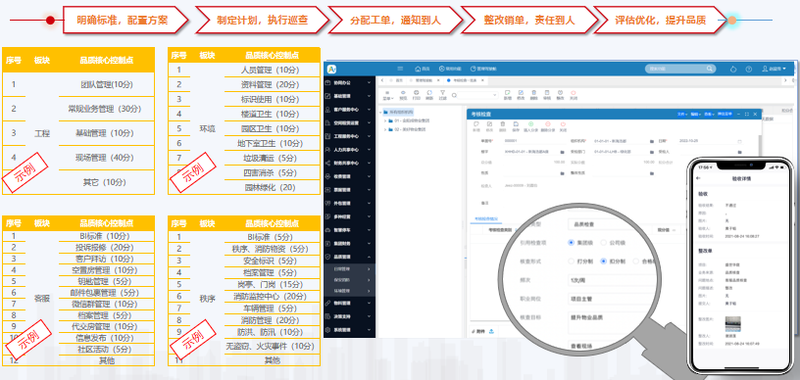Click the search field in the top bar
The height and width of the screenshot is (380, 800).
680,69
